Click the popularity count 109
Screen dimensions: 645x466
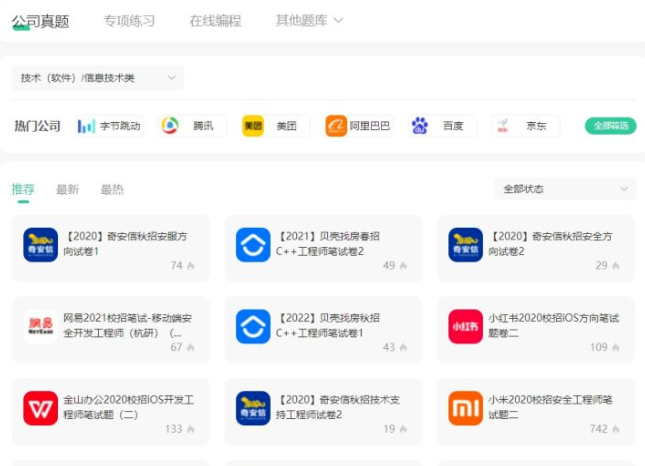click(599, 347)
